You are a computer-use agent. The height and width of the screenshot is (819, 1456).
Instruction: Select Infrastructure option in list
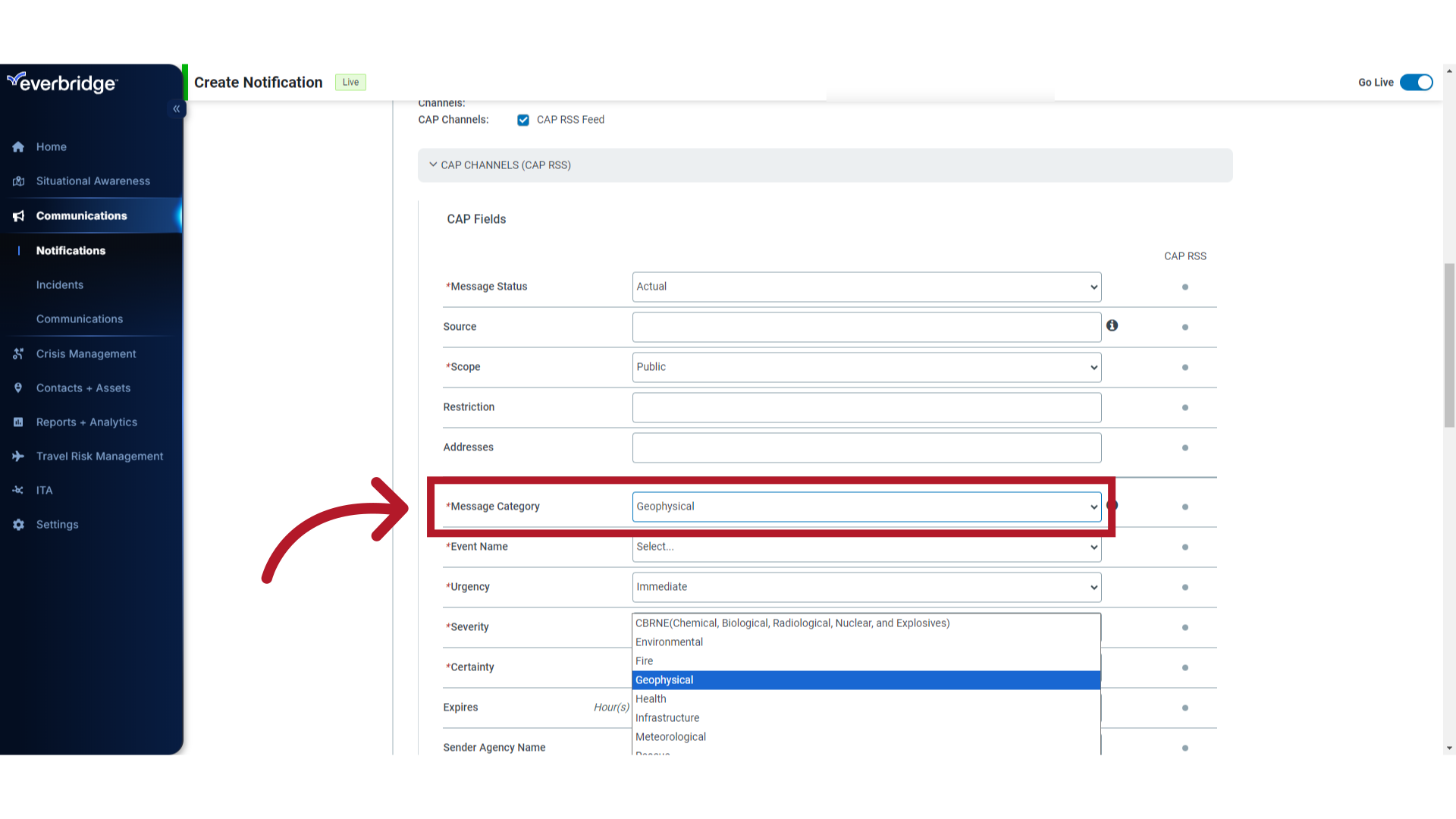[x=866, y=718]
